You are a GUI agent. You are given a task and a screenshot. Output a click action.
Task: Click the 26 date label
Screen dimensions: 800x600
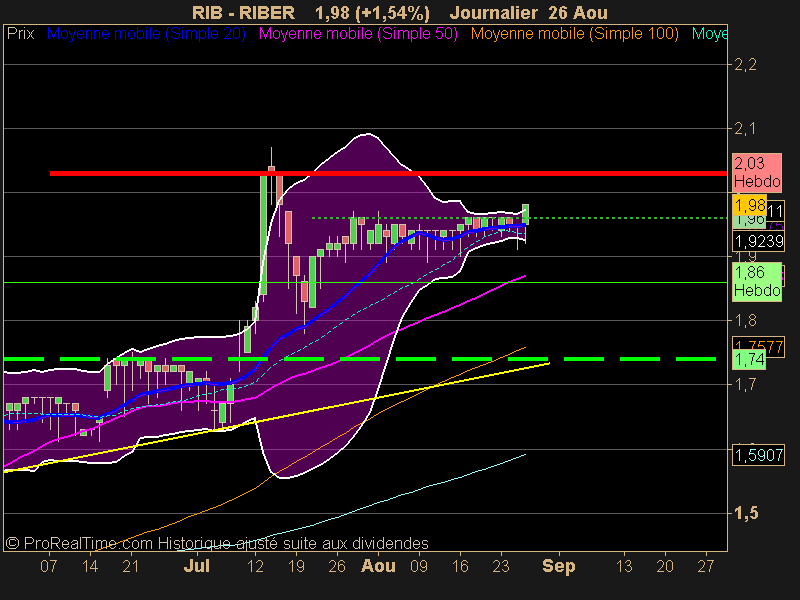tap(337, 566)
